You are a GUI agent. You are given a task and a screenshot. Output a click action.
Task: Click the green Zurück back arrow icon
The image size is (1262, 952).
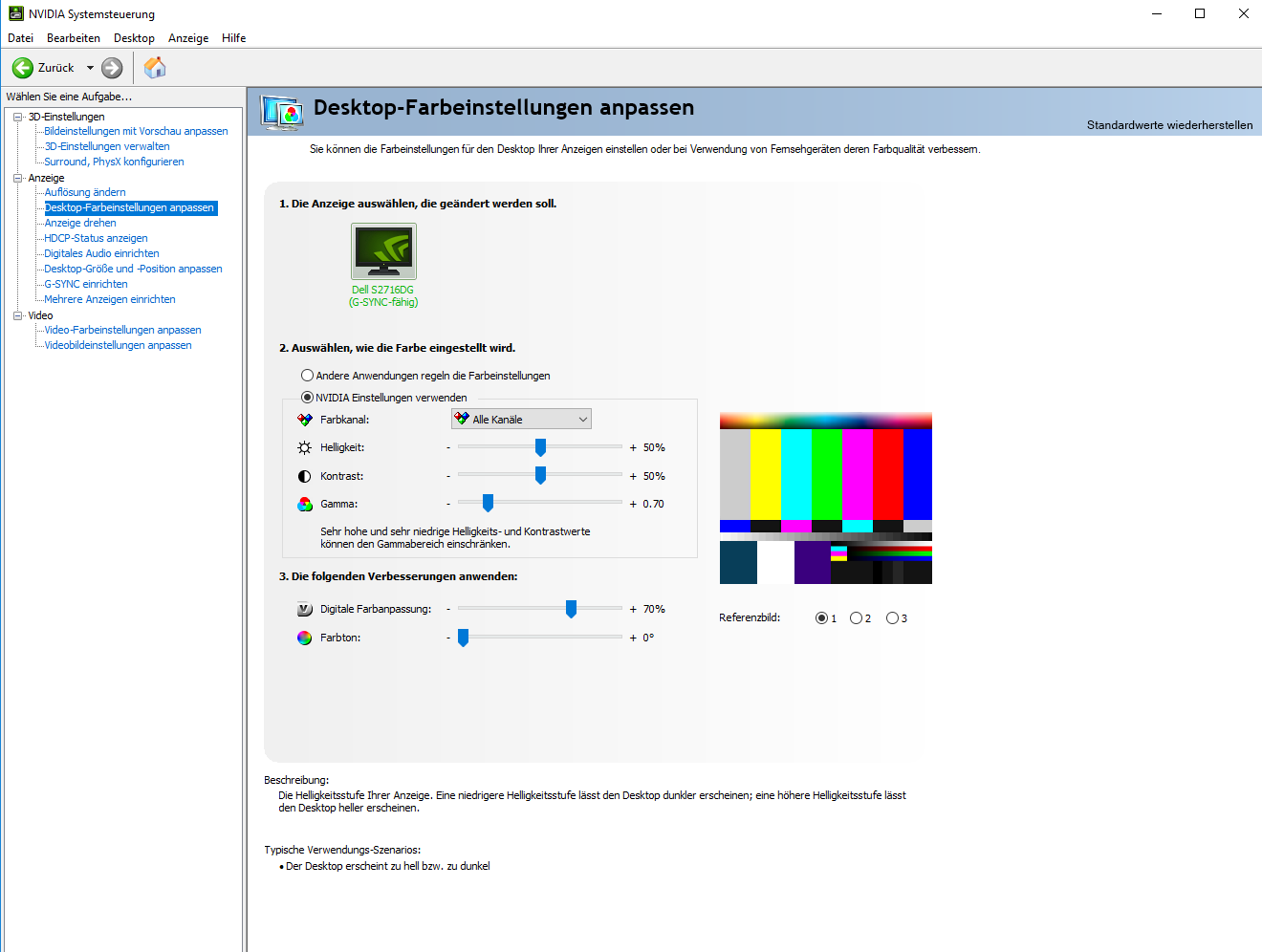23,68
